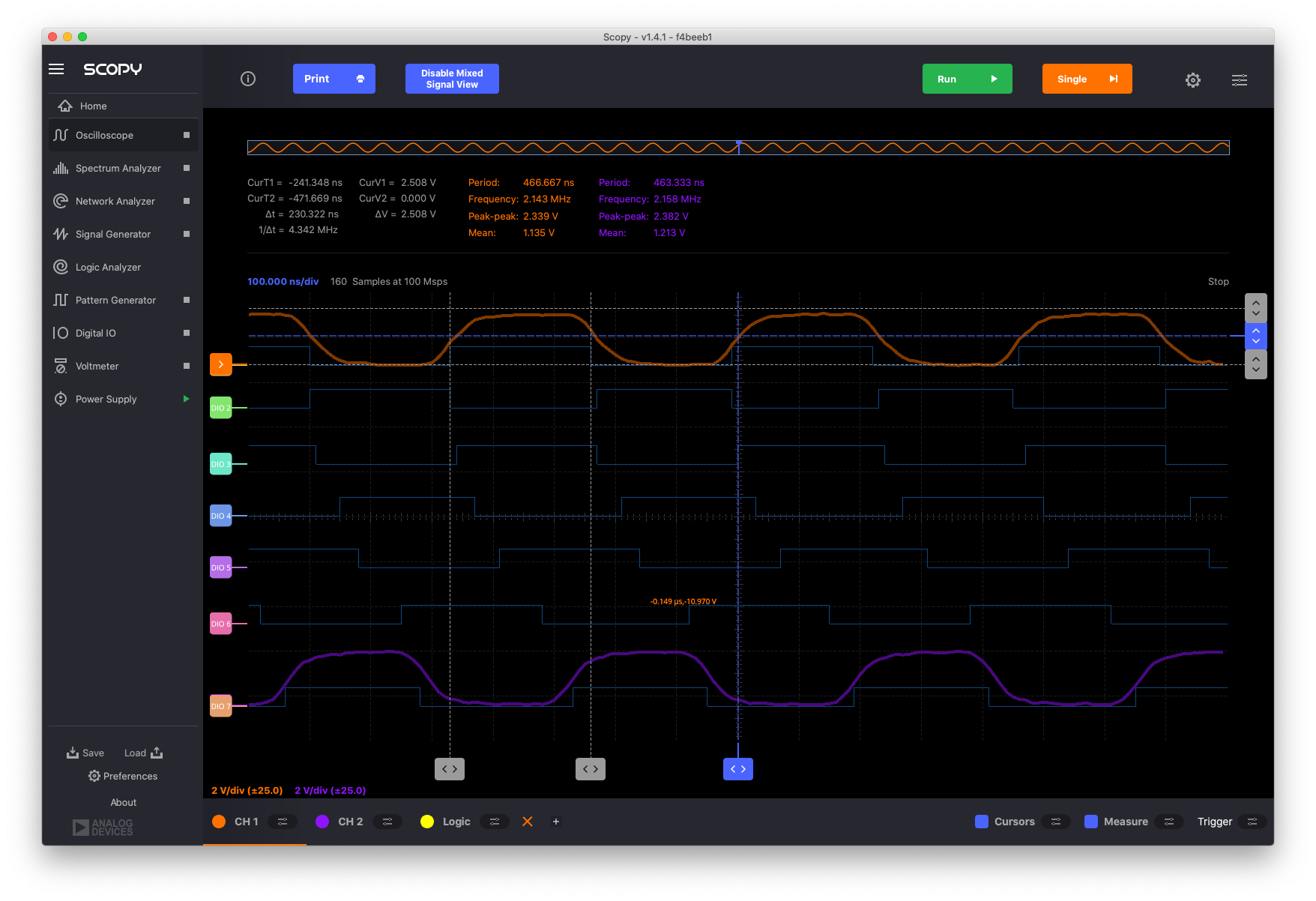Click the Voltmeter icon
1316x901 pixels.
point(61,366)
